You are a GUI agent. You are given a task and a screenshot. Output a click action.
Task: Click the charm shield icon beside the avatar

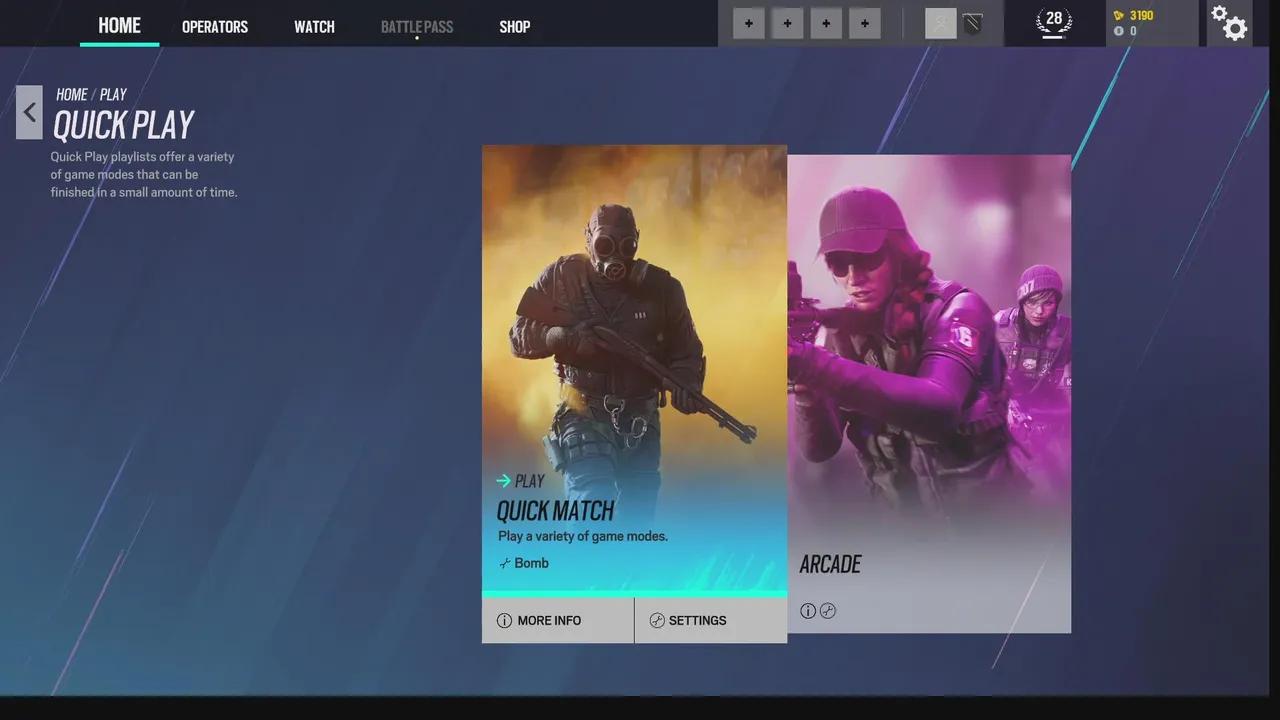click(x=972, y=22)
